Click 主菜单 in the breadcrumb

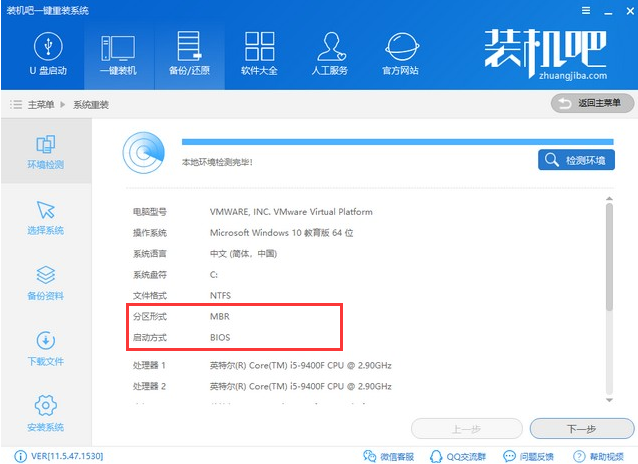pyautogui.click(x=41, y=104)
